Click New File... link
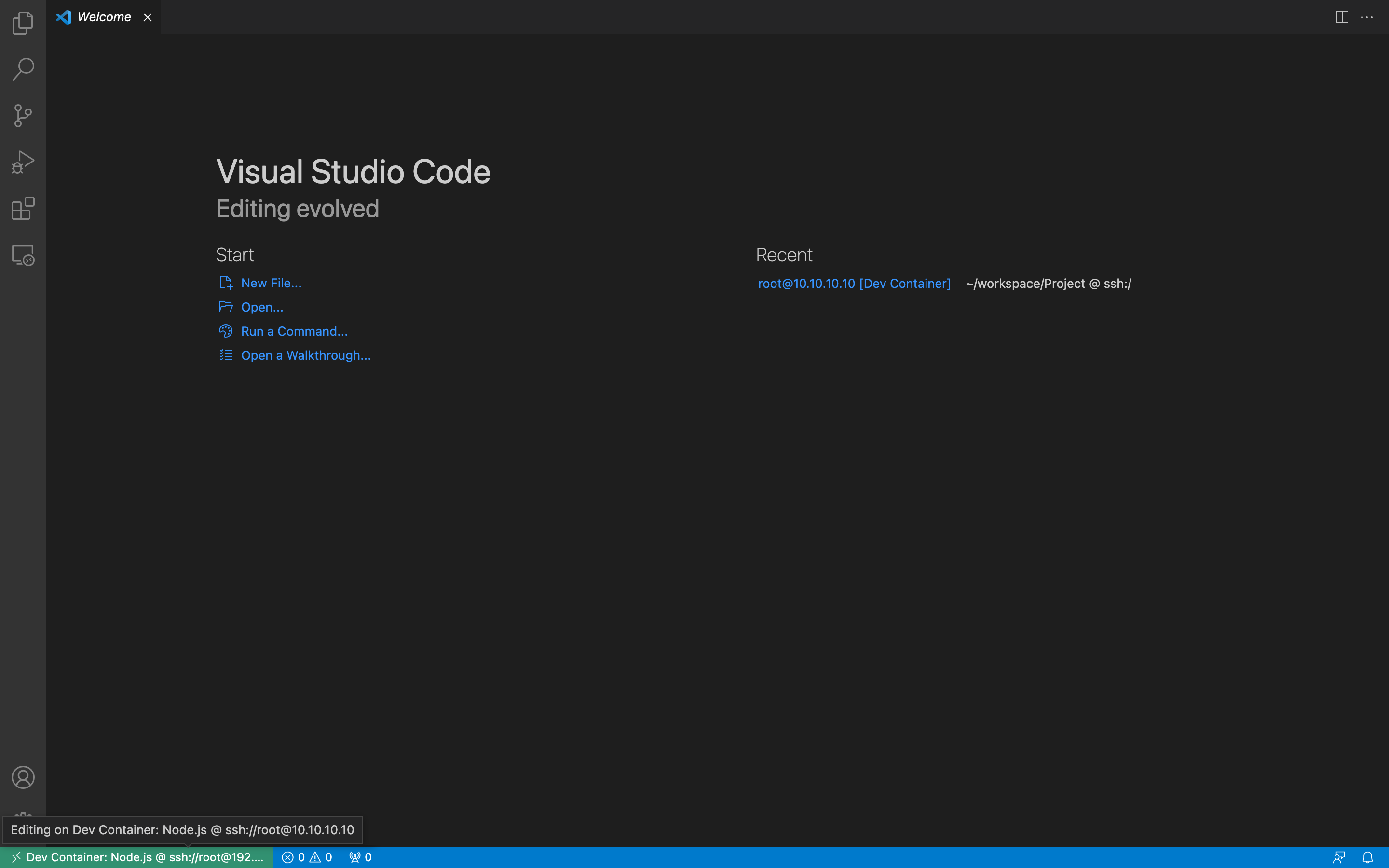 271,283
